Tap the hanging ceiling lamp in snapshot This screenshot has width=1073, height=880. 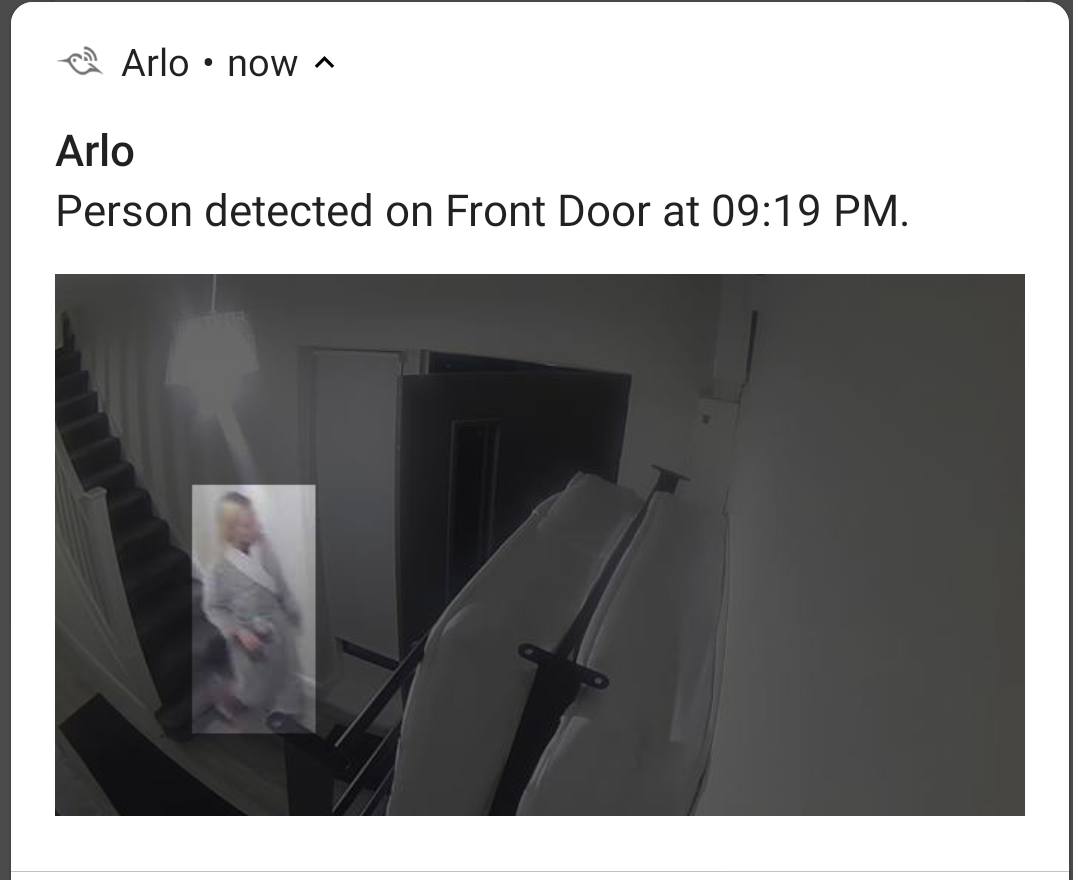pos(213,346)
